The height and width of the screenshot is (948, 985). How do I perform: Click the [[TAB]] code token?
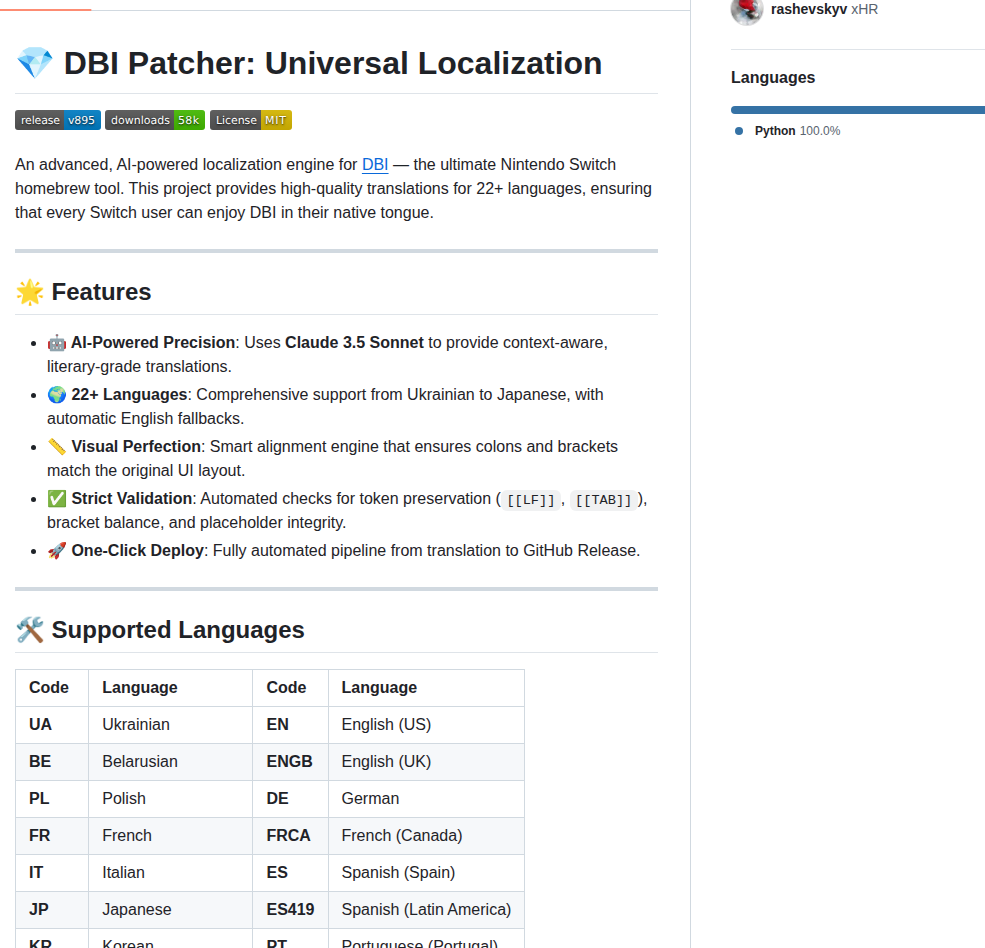pos(604,500)
